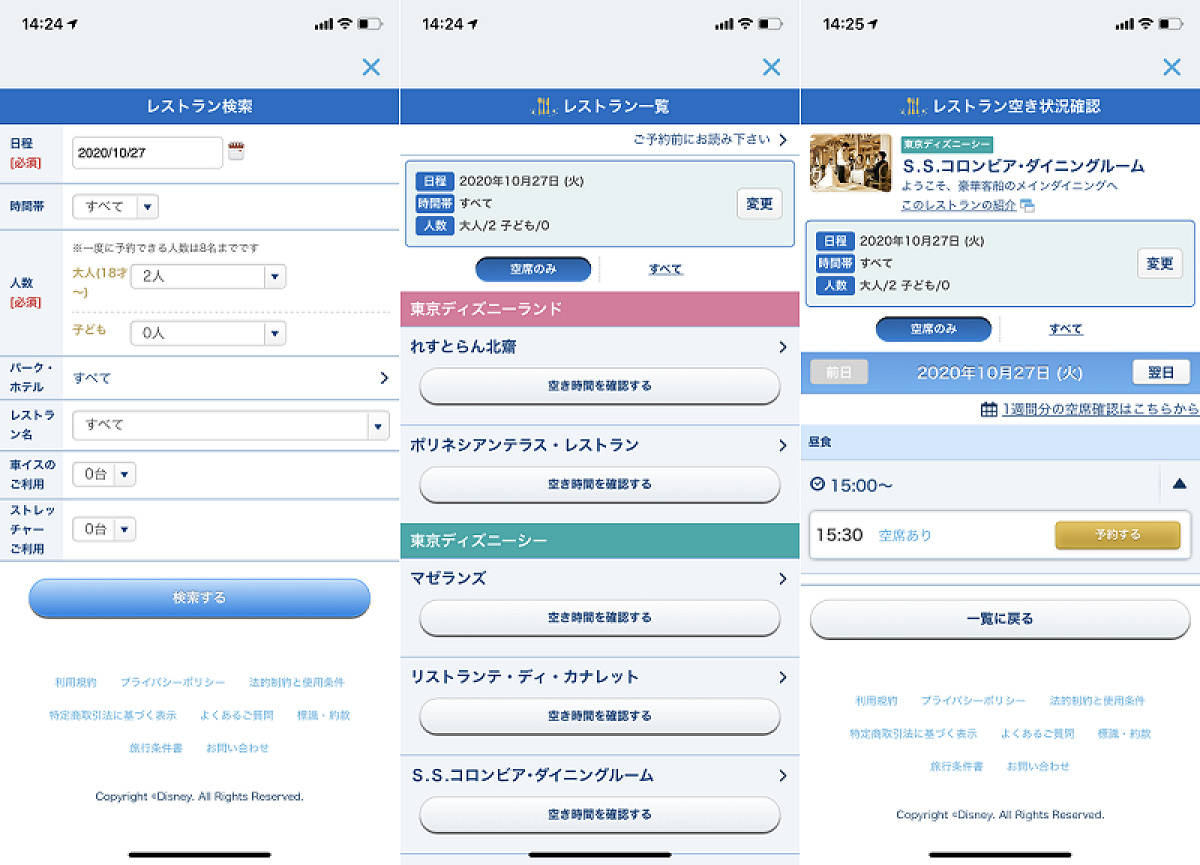Click the date input field 2020/10/27

[148, 153]
